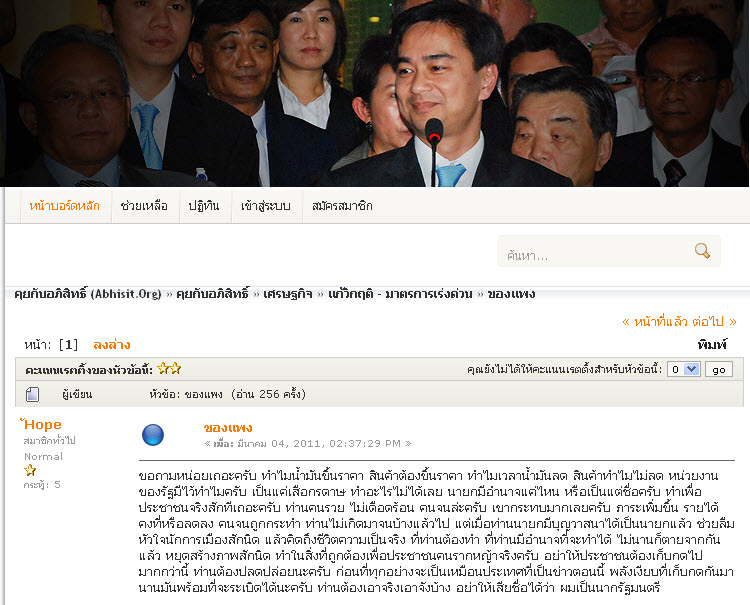This screenshot has width=750, height=605.
Task: Follow the Abhisit.Org breadcrumb link
Action: coord(88,294)
